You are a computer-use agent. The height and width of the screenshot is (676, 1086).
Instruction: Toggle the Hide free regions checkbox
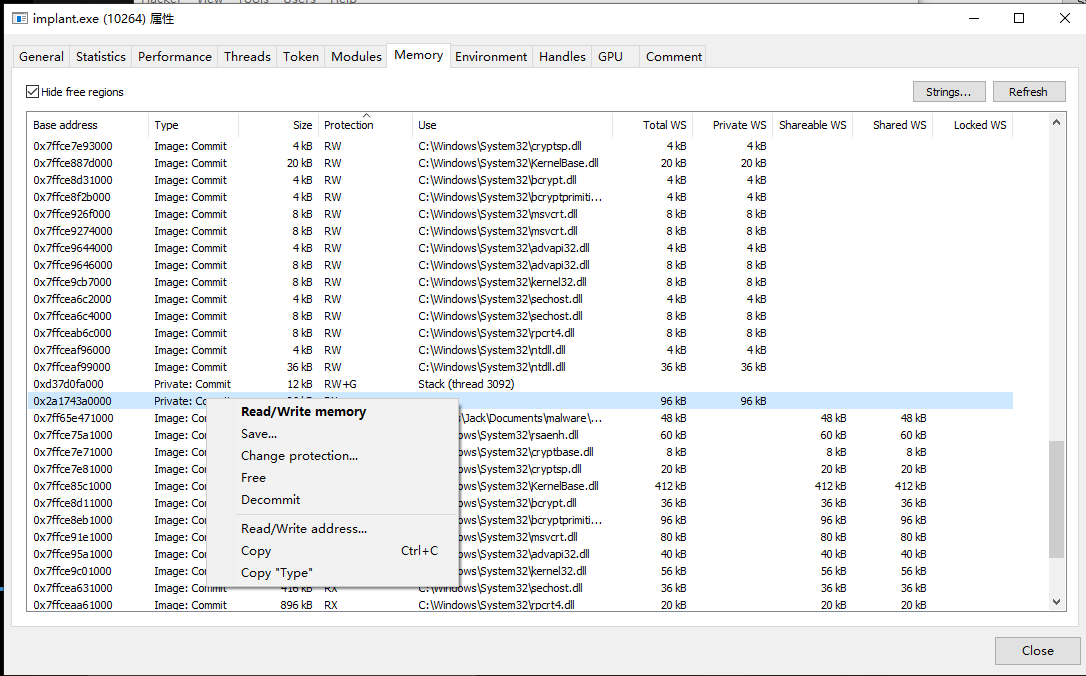click(x=33, y=92)
